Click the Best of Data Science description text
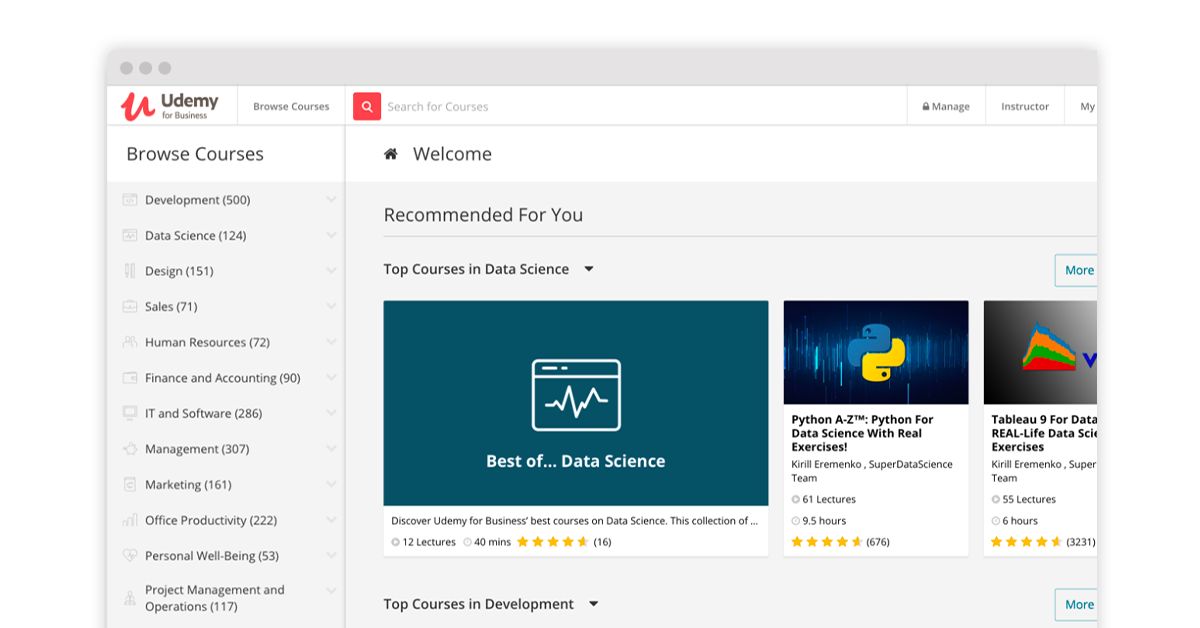The width and height of the screenshot is (1200, 628). pyautogui.click(x=574, y=520)
